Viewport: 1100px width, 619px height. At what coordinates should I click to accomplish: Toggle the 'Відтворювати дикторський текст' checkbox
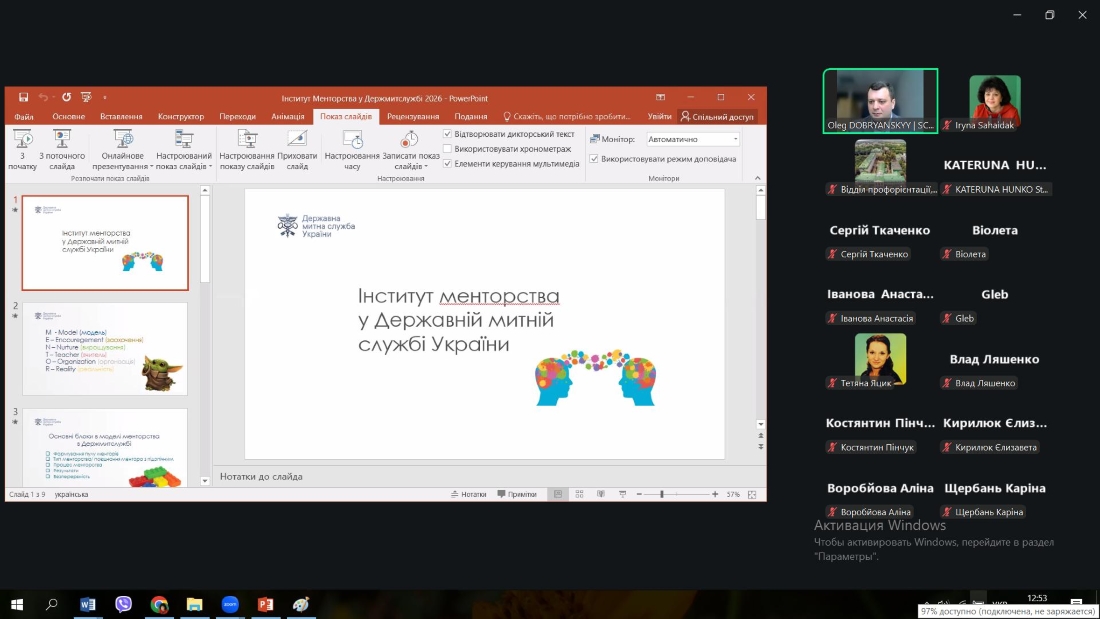click(448, 134)
